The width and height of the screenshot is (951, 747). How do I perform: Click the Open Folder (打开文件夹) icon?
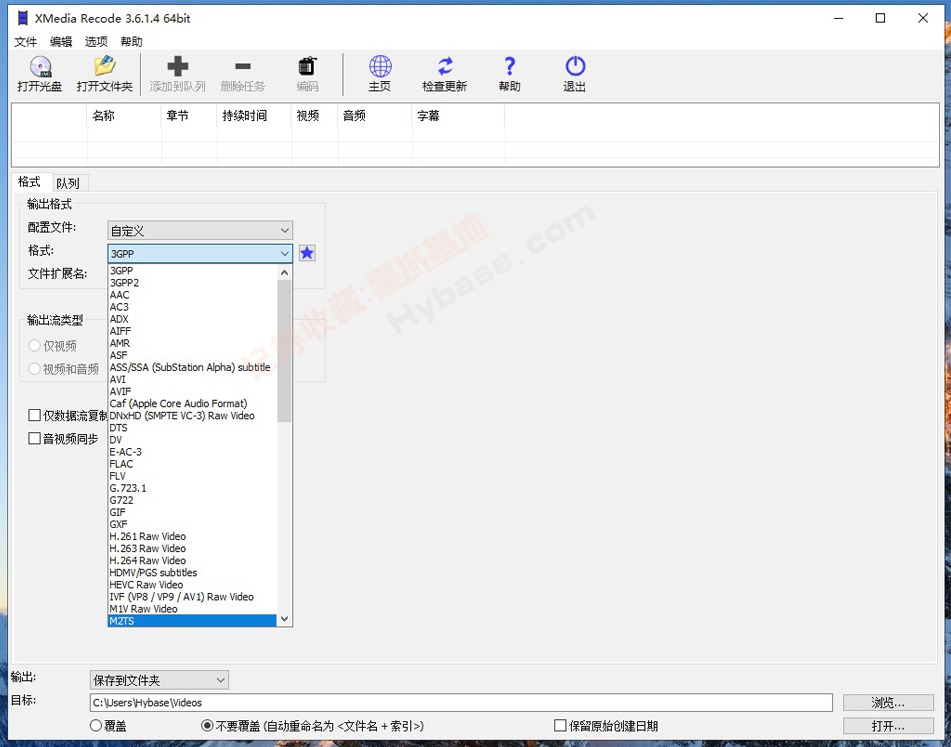[104, 66]
